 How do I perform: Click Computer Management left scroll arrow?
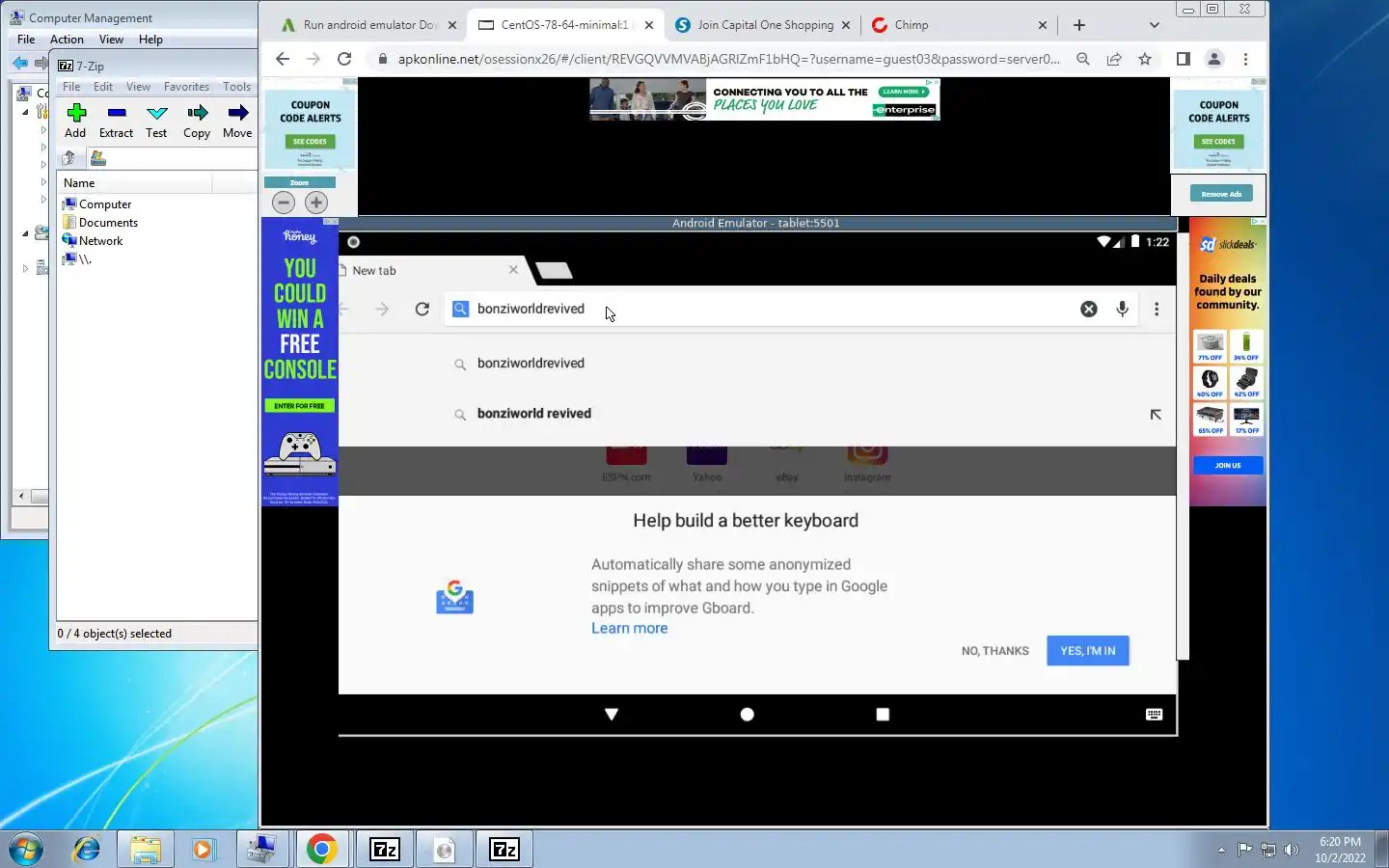coord(21,496)
